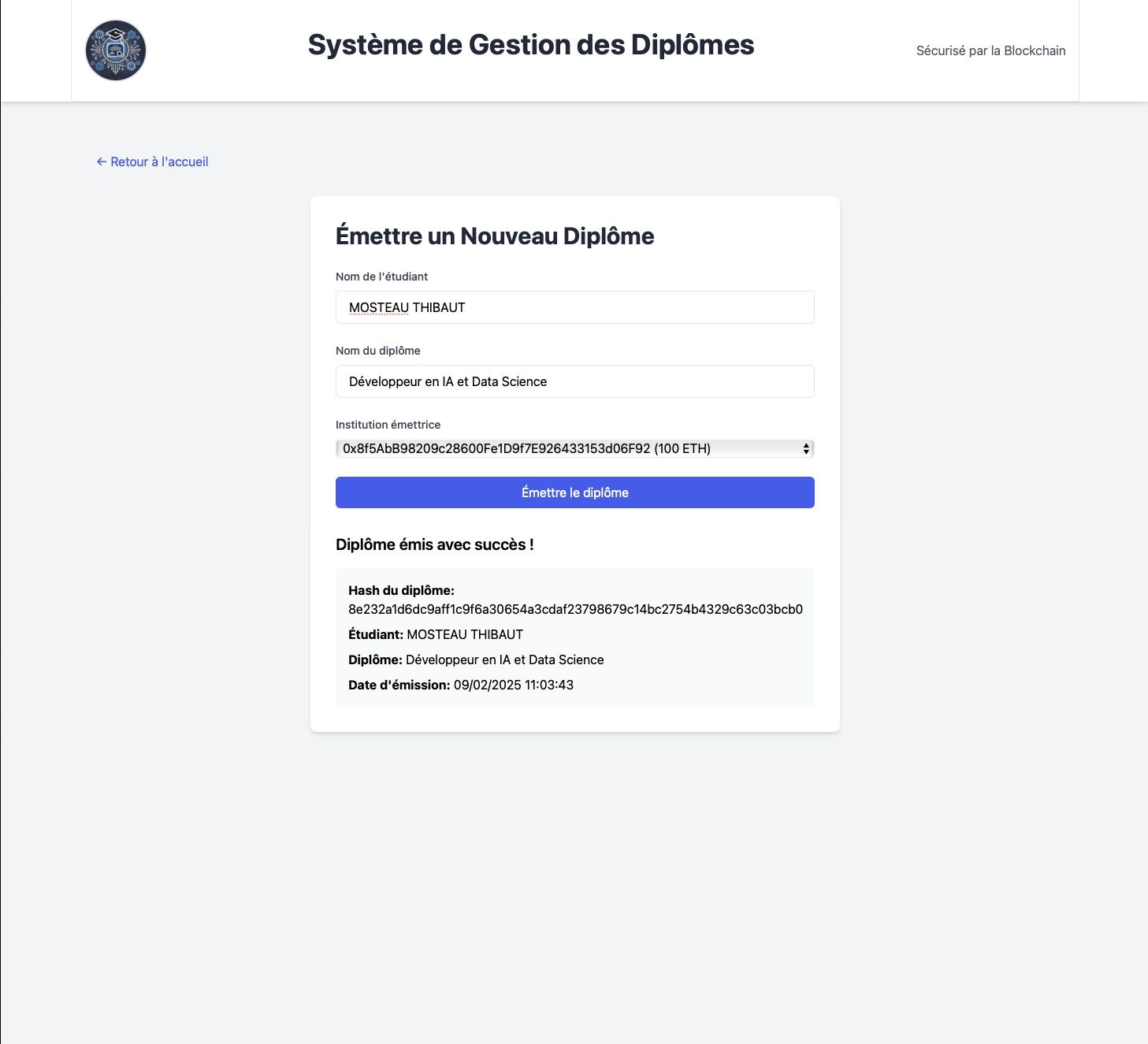Click the Date d'émission line

pyautogui.click(x=461, y=685)
